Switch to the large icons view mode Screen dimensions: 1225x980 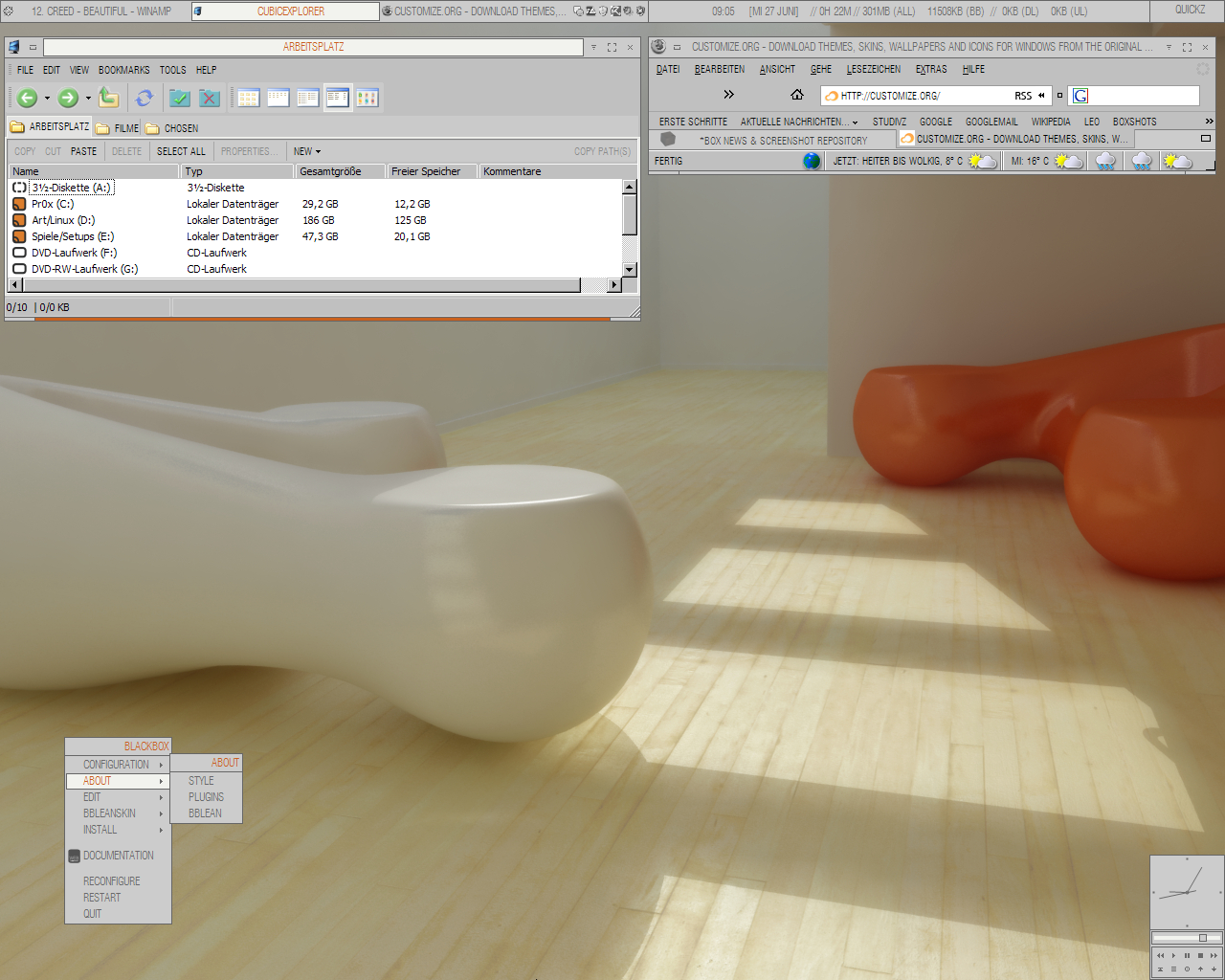coord(249,98)
